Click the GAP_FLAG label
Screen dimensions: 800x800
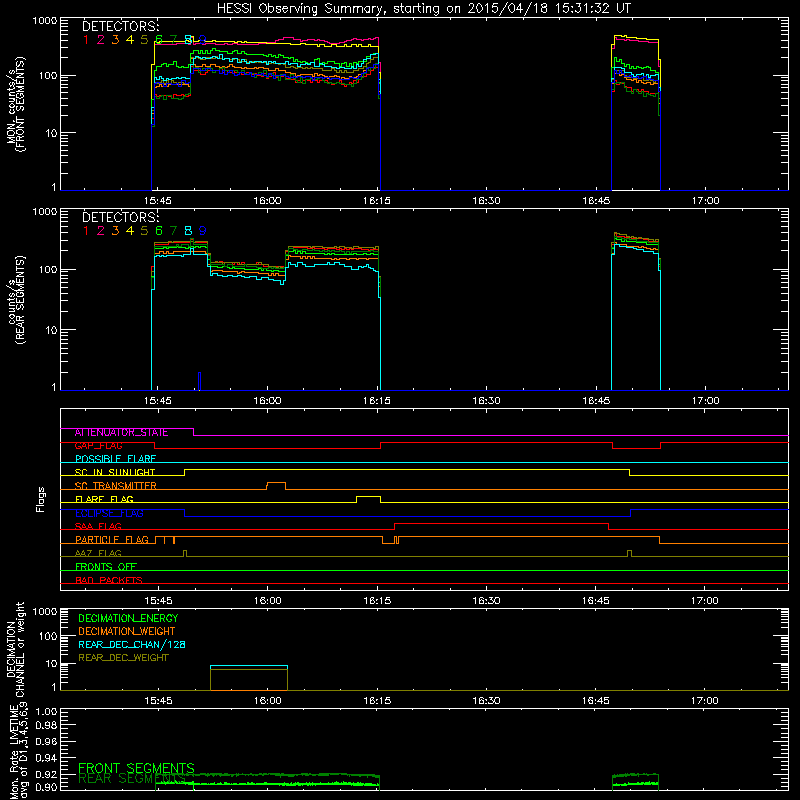(x=98, y=445)
